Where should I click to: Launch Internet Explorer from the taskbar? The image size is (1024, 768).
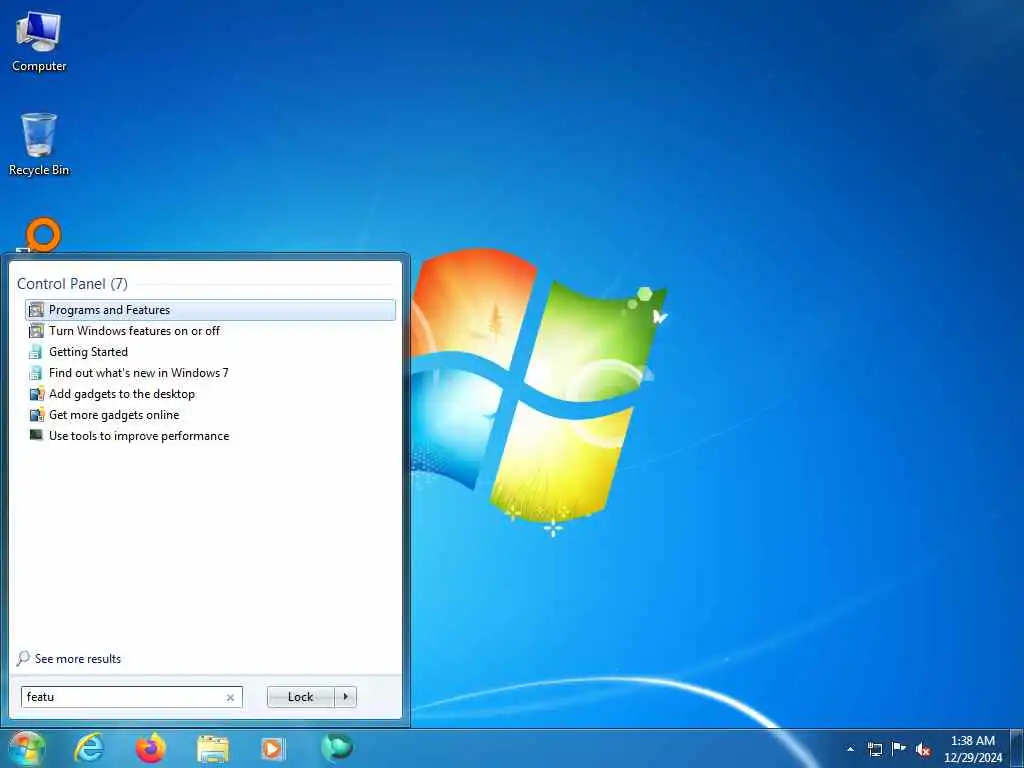(x=89, y=748)
